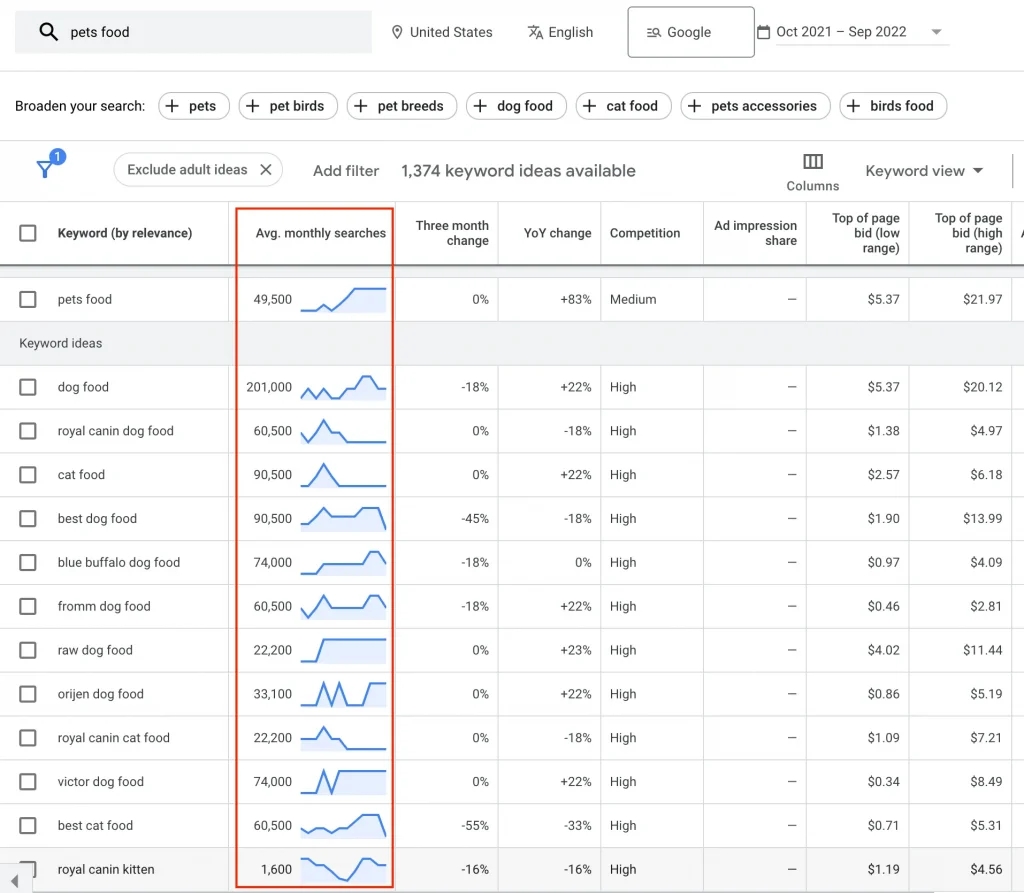1024x893 pixels.
Task: Check the blue buffalo dog food checkbox
Action: click(x=27, y=562)
